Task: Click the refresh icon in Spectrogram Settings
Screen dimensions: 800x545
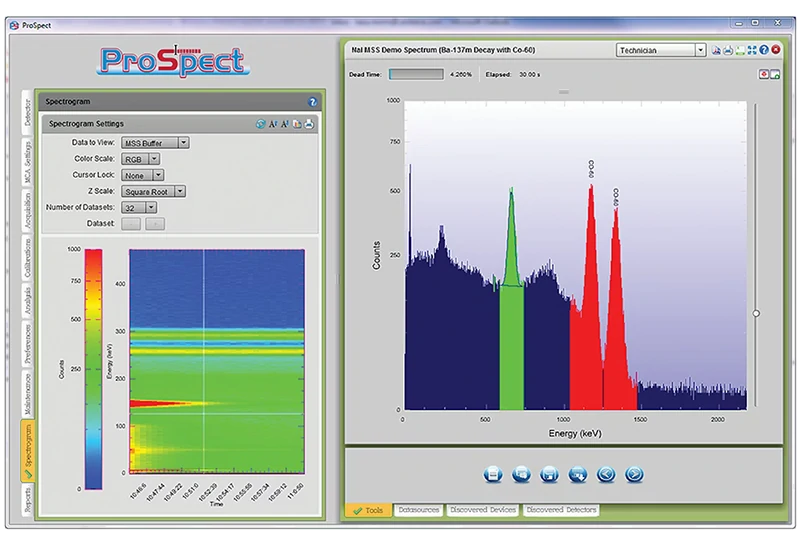Action: [x=260, y=124]
